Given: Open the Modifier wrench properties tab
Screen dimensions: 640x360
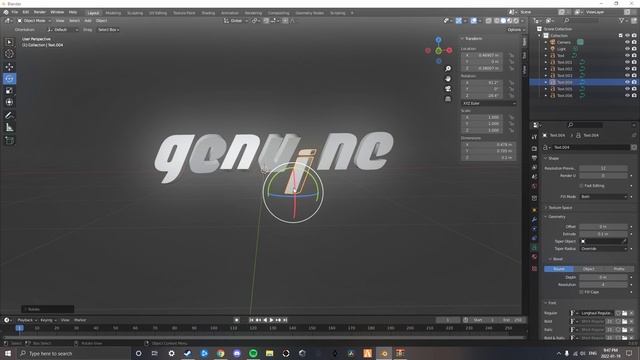Looking at the screenshot, I should pyautogui.click(x=534, y=220).
